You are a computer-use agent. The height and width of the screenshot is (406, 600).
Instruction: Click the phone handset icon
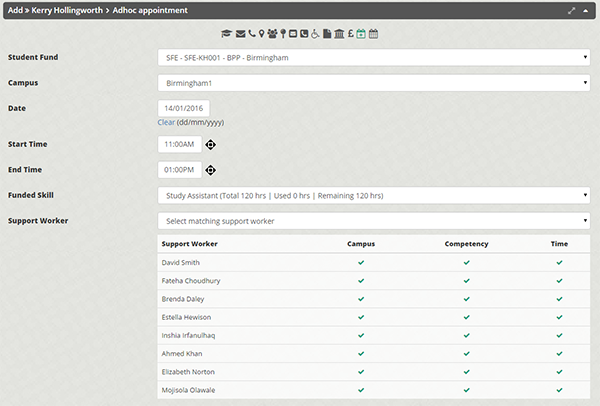(251, 34)
